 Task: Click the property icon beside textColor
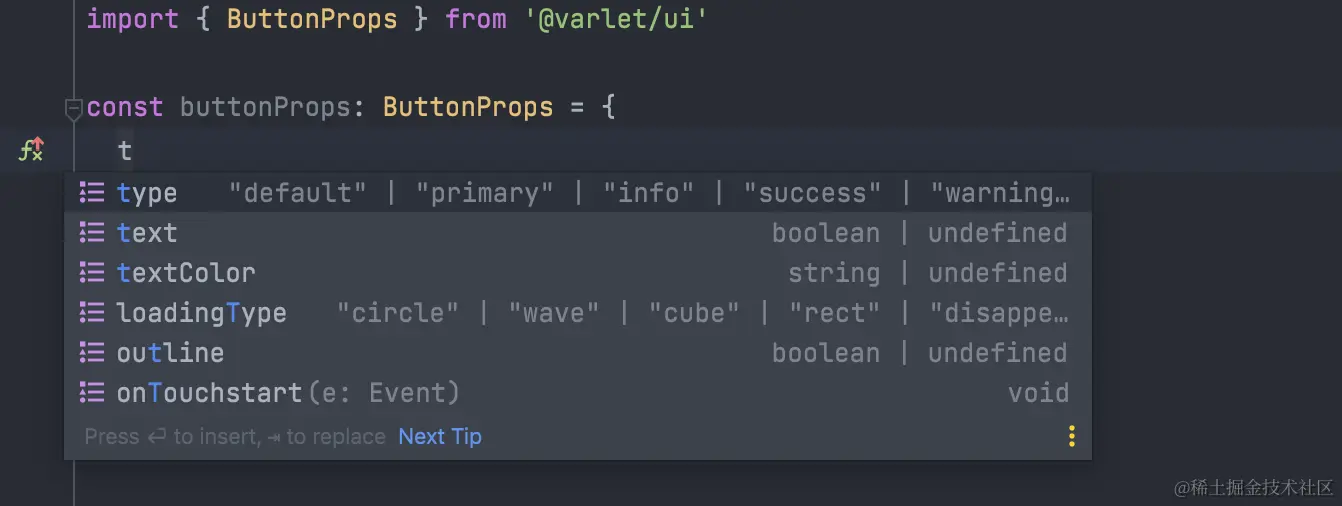[x=92, y=272]
